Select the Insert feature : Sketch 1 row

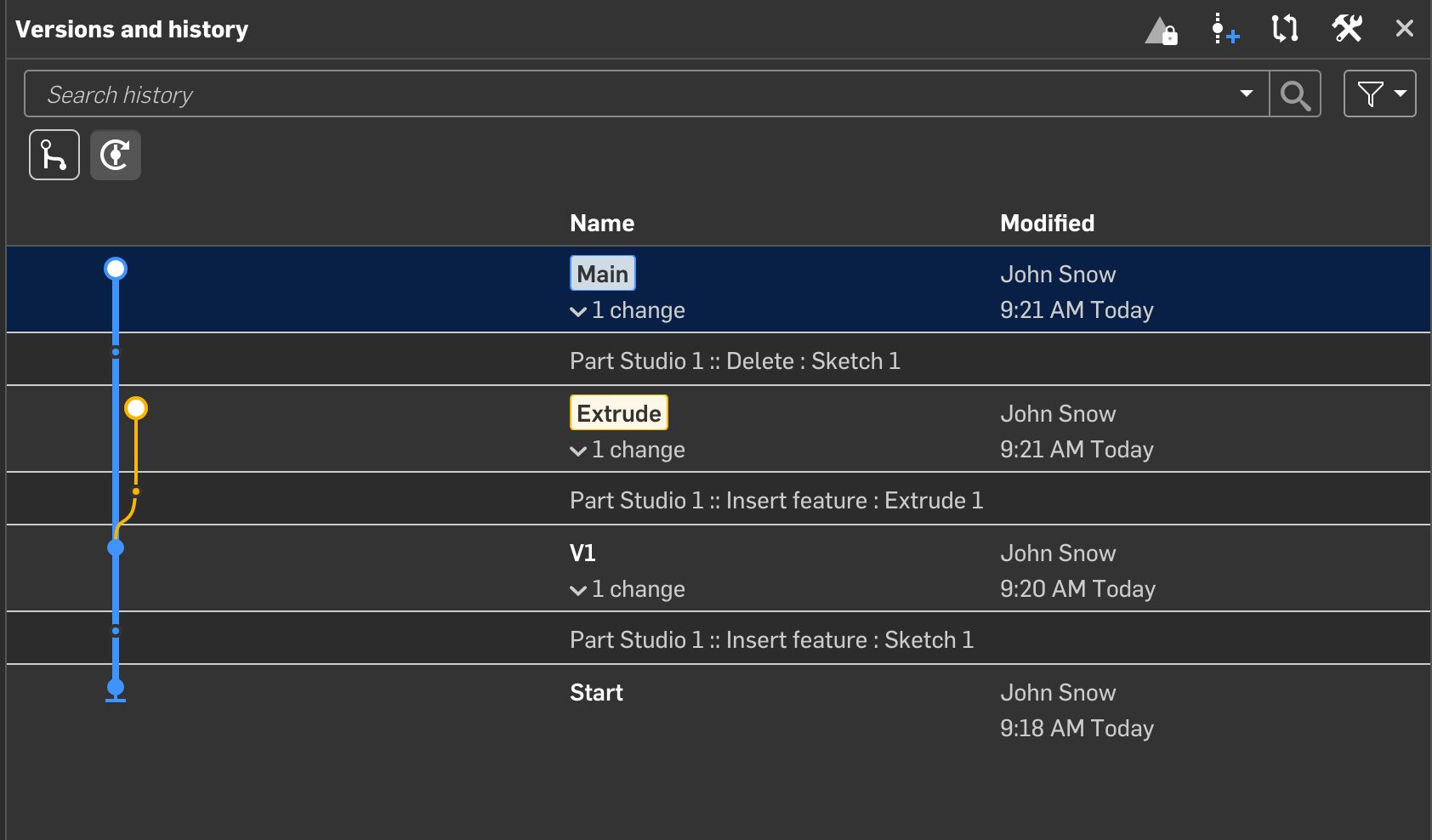718,639
